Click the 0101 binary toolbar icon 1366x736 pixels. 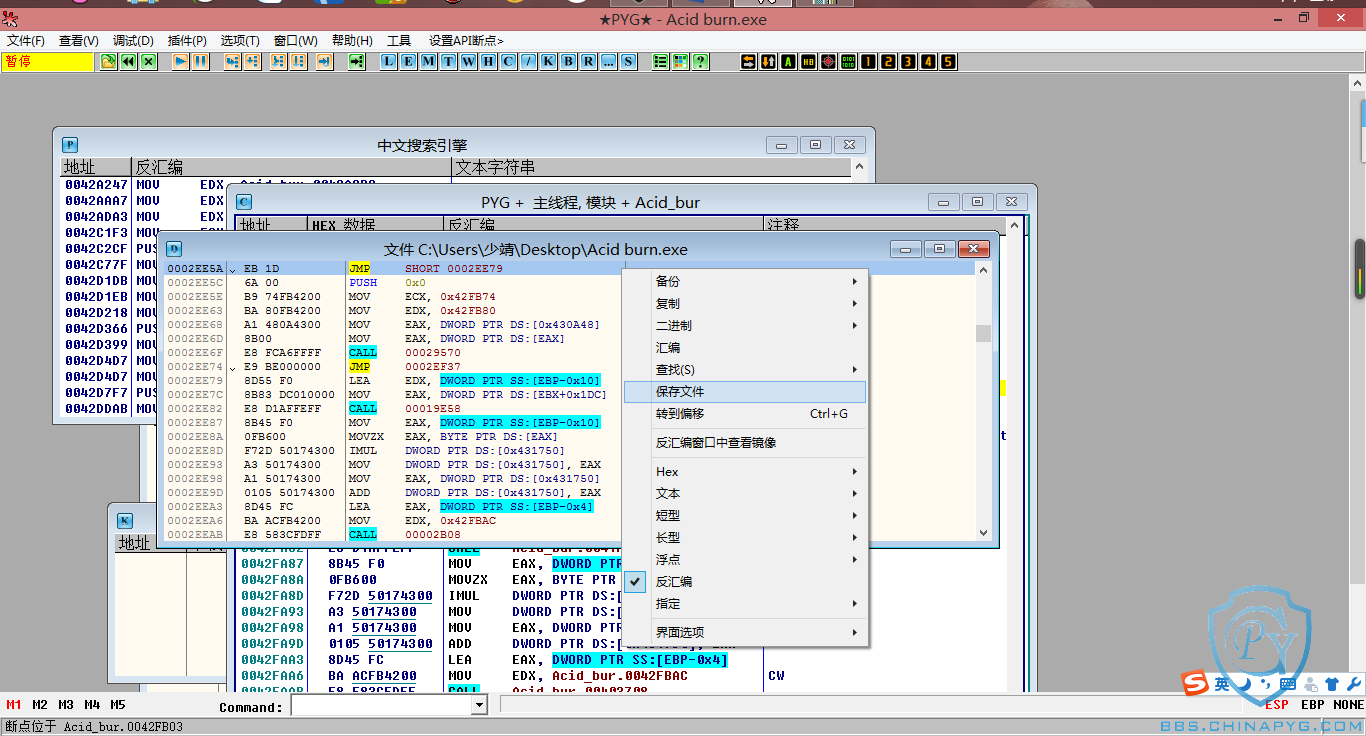pyautogui.click(x=848, y=62)
